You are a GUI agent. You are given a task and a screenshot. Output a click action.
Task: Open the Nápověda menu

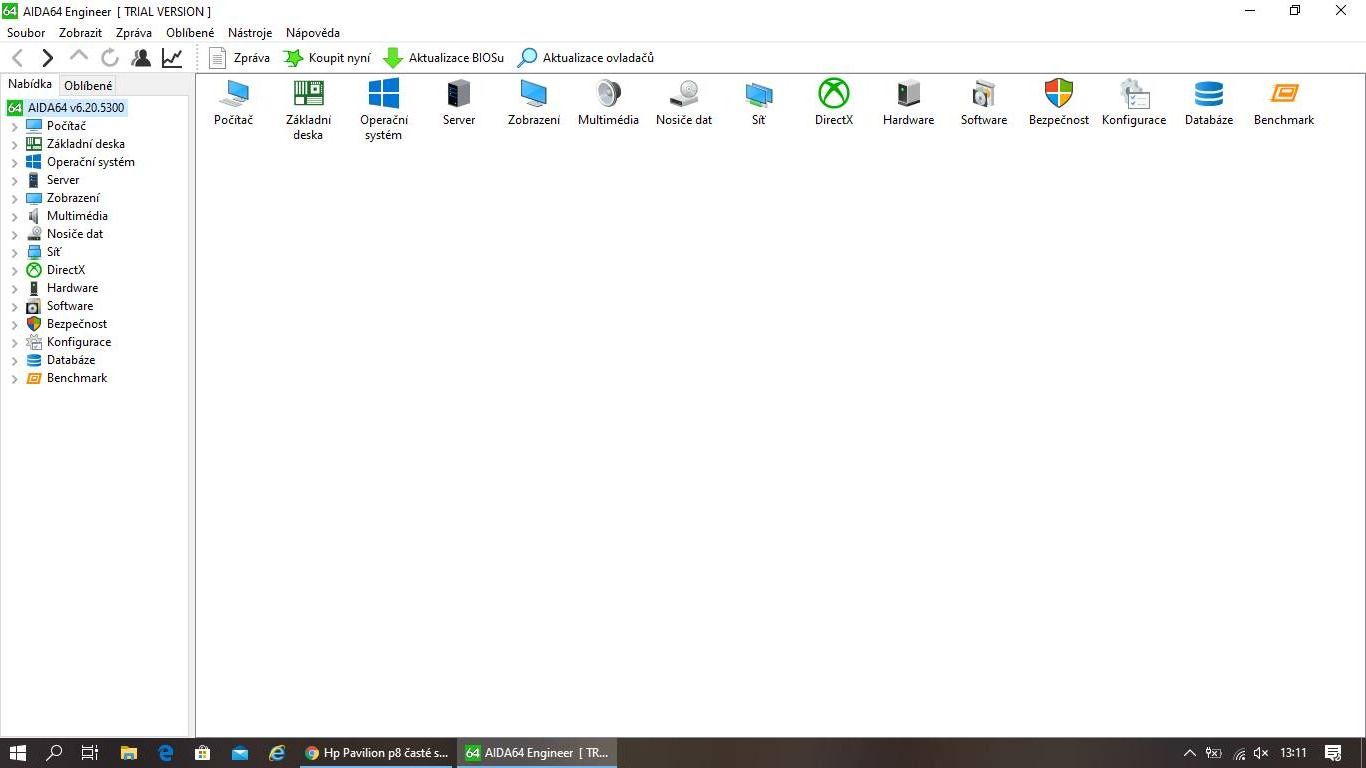[313, 33]
